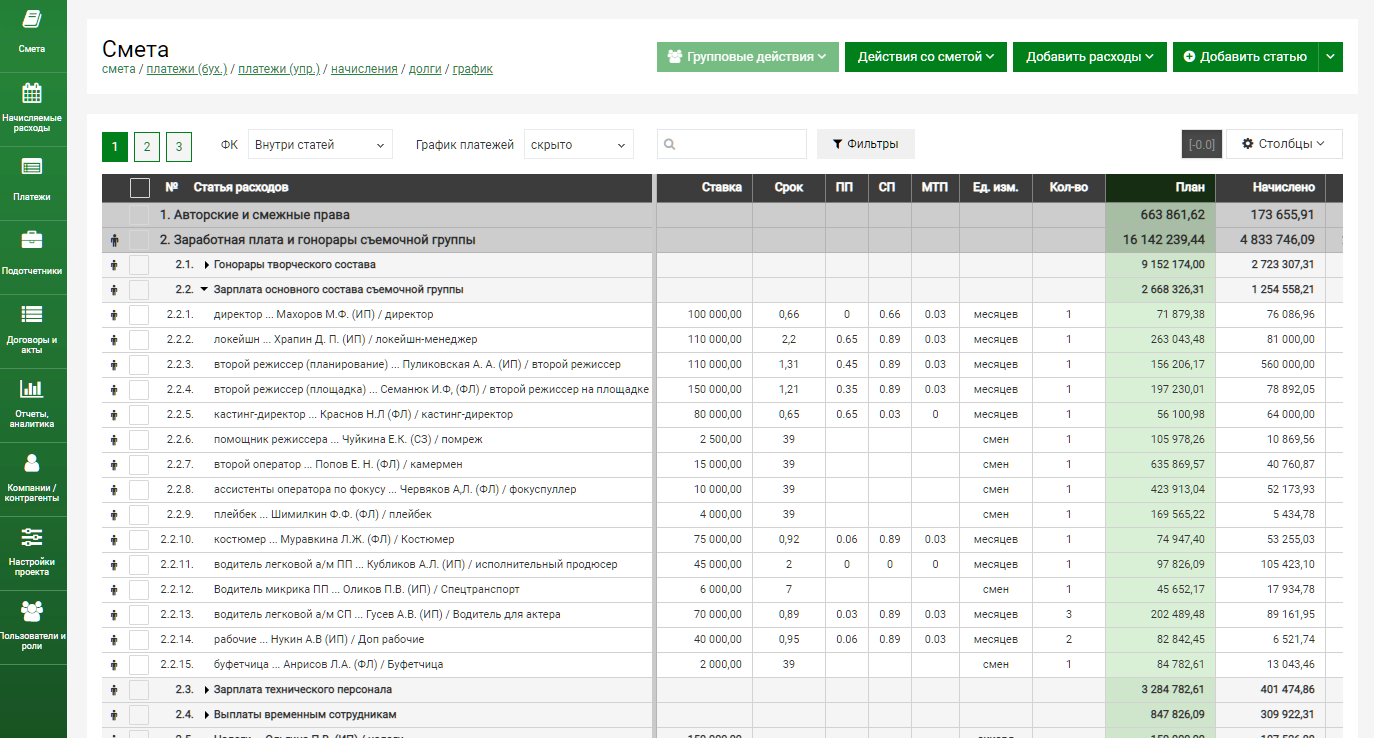Check the box for row 2.2.1 директор
This screenshot has height=738, width=1374.
[139, 315]
